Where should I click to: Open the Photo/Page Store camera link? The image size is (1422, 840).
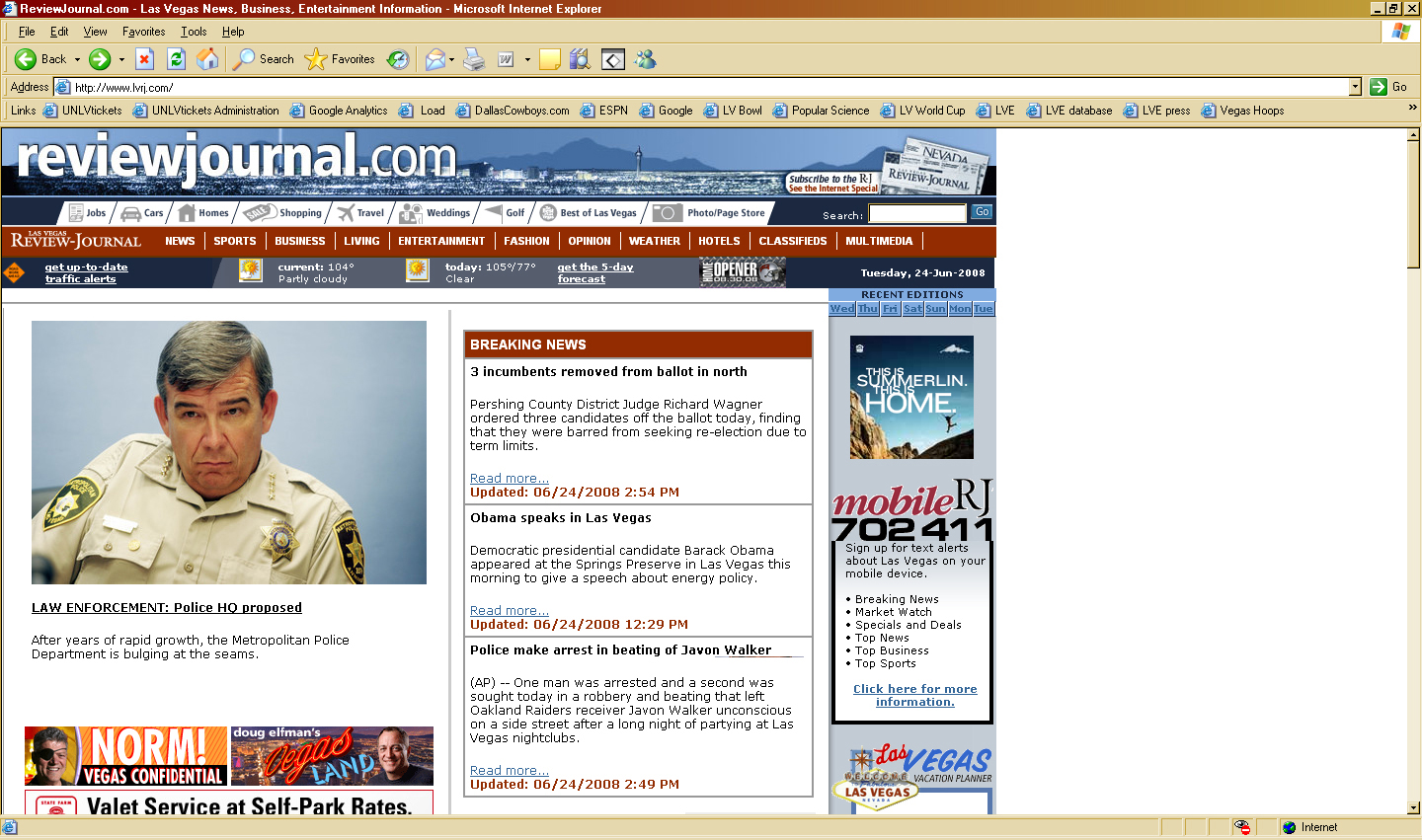709,212
